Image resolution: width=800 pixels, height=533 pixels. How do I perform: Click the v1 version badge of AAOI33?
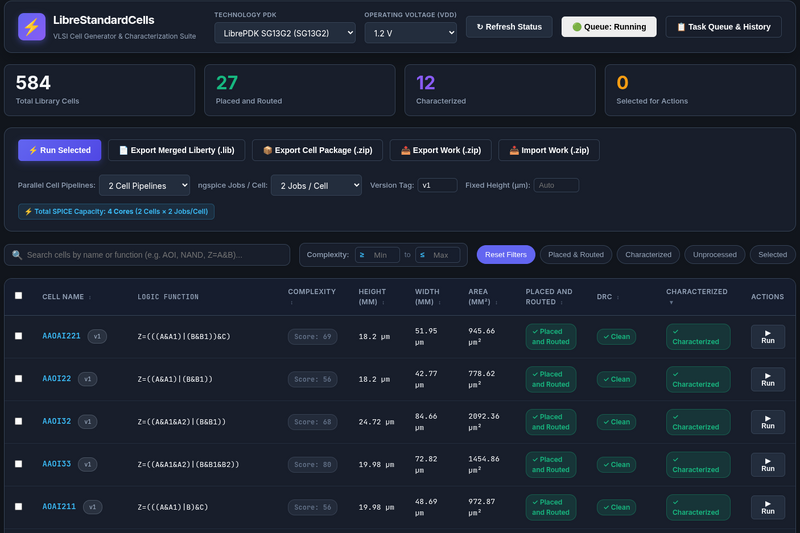[x=87, y=465]
